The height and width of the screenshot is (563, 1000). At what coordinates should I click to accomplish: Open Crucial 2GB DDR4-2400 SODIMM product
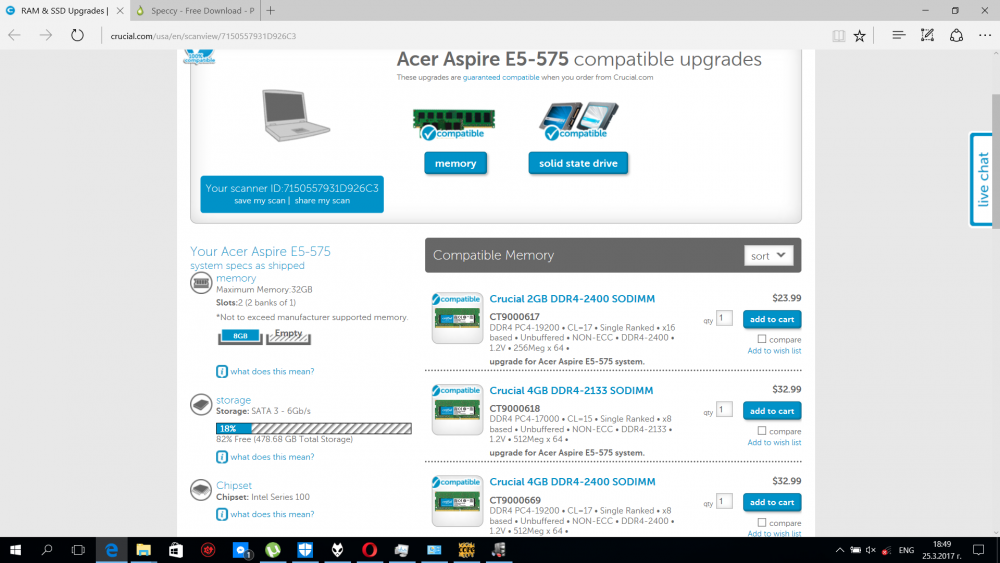pos(572,298)
